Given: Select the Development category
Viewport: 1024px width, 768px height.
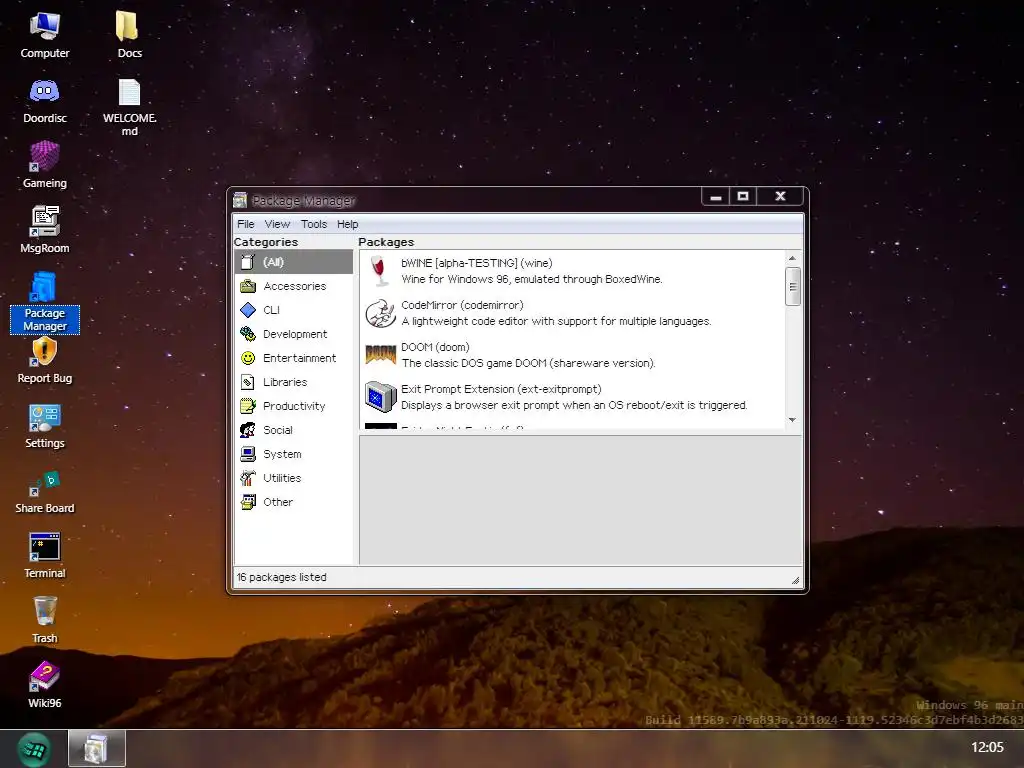Looking at the screenshot, I should coord(293,334).
